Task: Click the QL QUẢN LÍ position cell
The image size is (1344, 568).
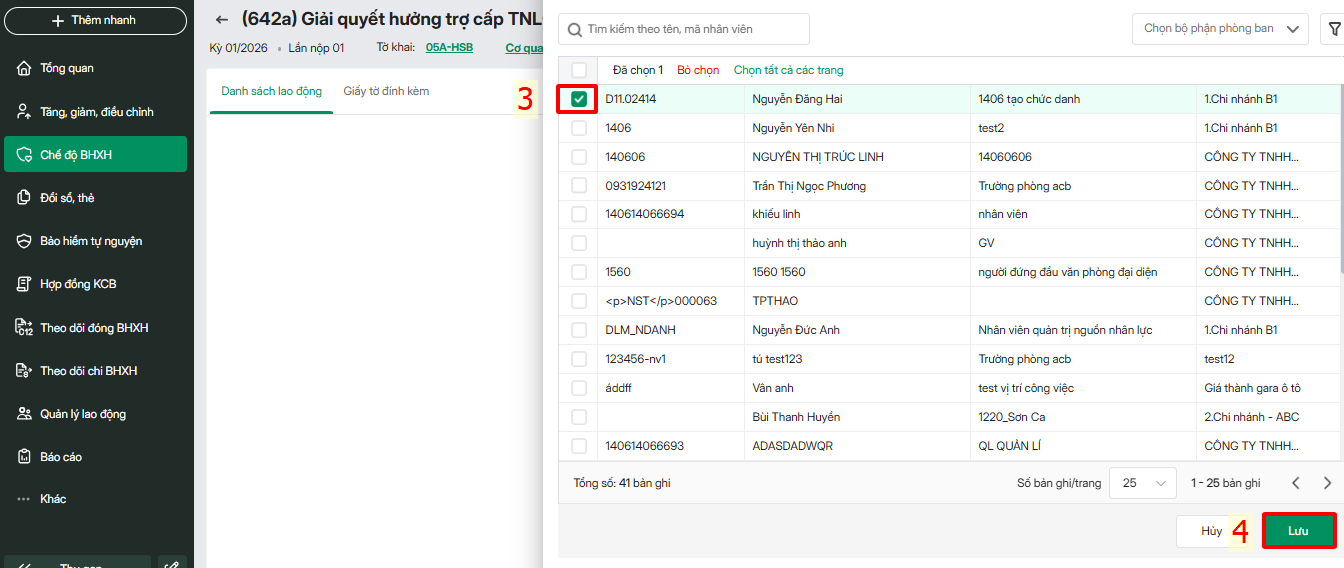Action: click(x=1083, y=446)
